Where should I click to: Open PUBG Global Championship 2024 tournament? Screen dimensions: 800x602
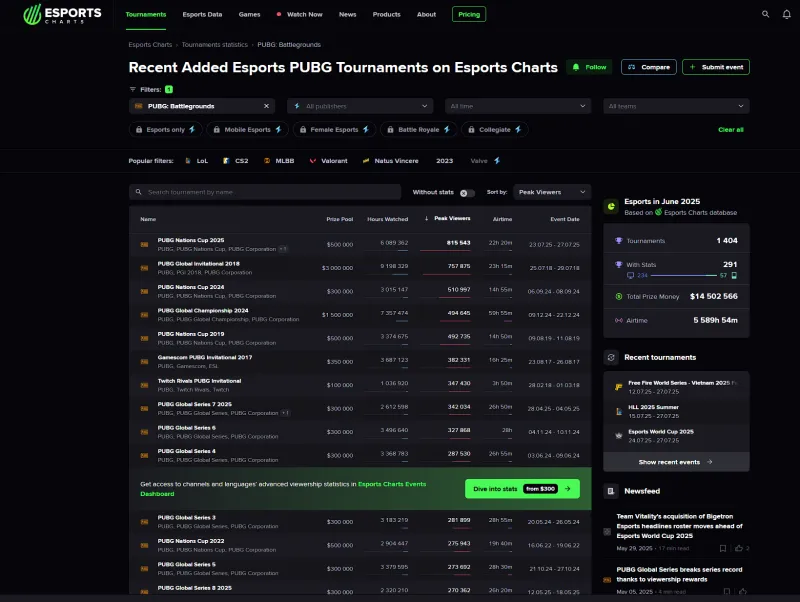pyautogui.click(x=203, y=311)
